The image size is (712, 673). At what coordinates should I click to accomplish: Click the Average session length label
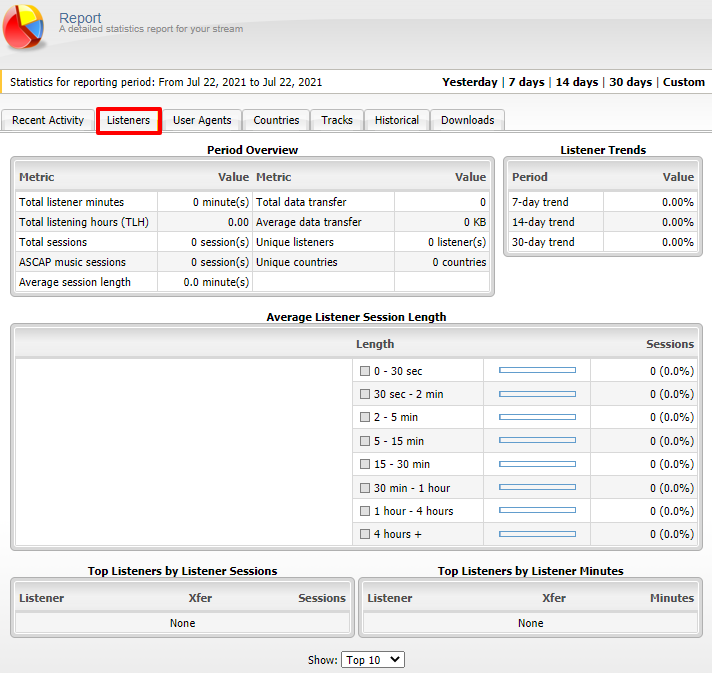pos(74,282)
